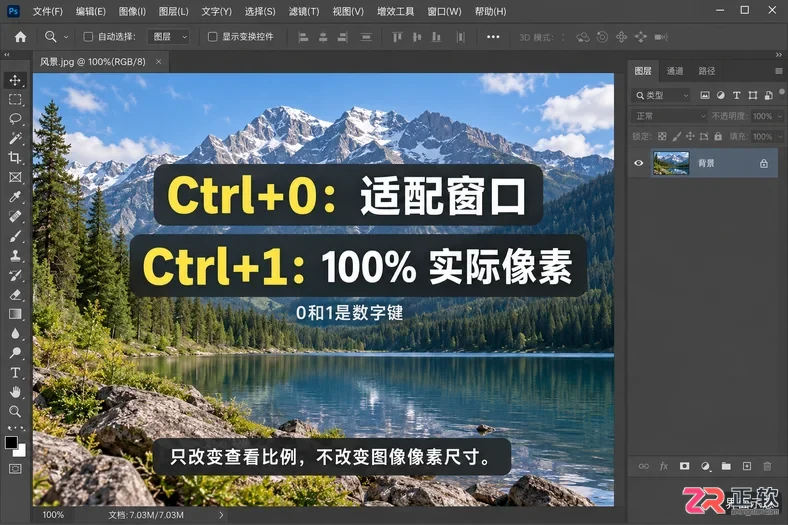Select the Lasso tool
788x525 pixels.
15,119
